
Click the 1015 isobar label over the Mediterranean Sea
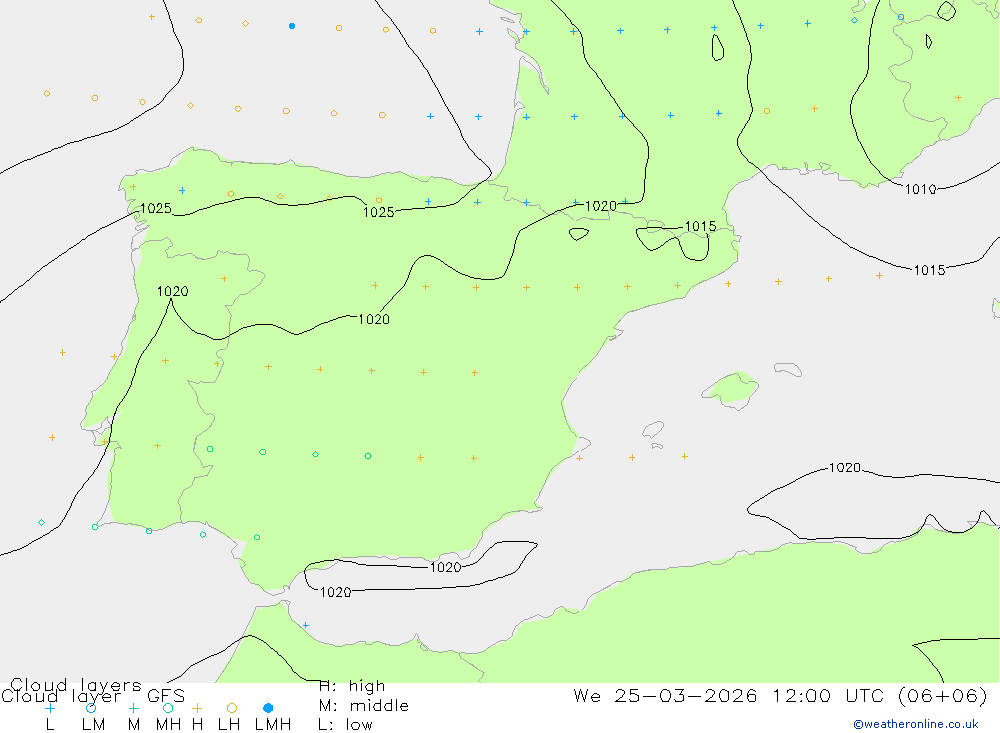pyautogui.click(x=929, y=270)
